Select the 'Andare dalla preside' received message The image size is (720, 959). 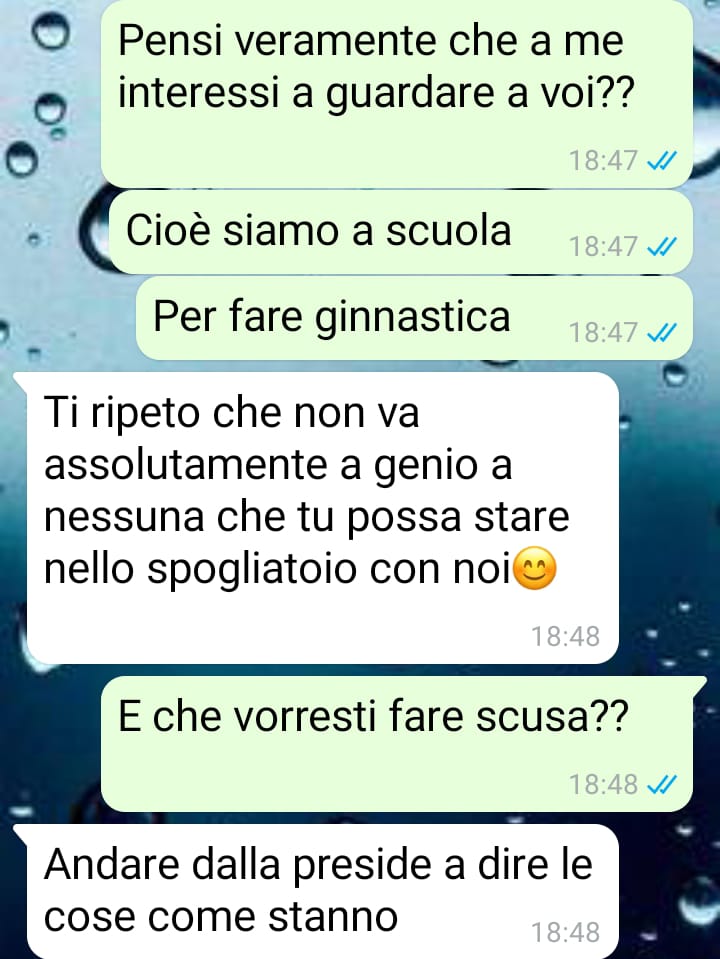click(322, 892)
